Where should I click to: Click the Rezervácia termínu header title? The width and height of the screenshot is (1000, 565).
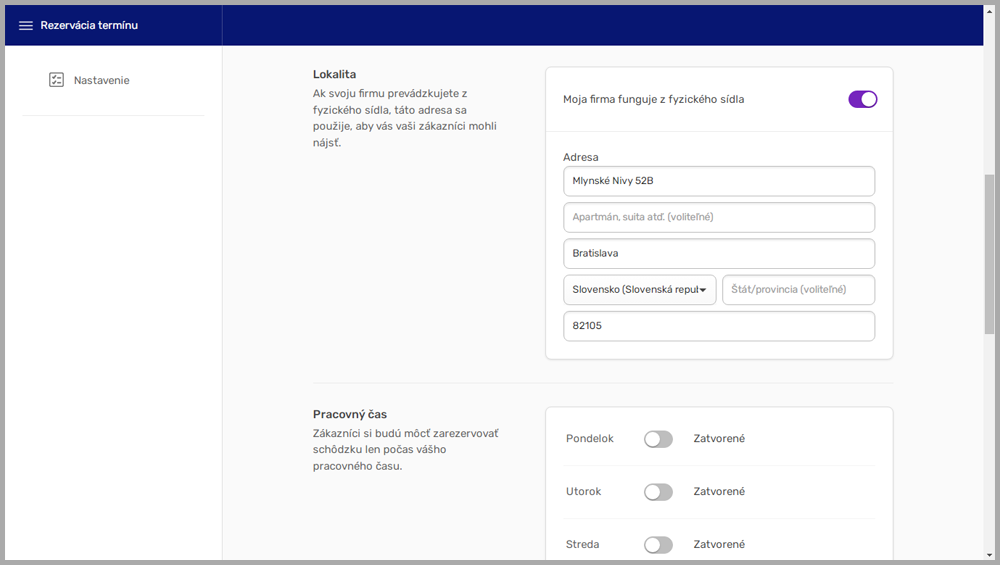89,26
